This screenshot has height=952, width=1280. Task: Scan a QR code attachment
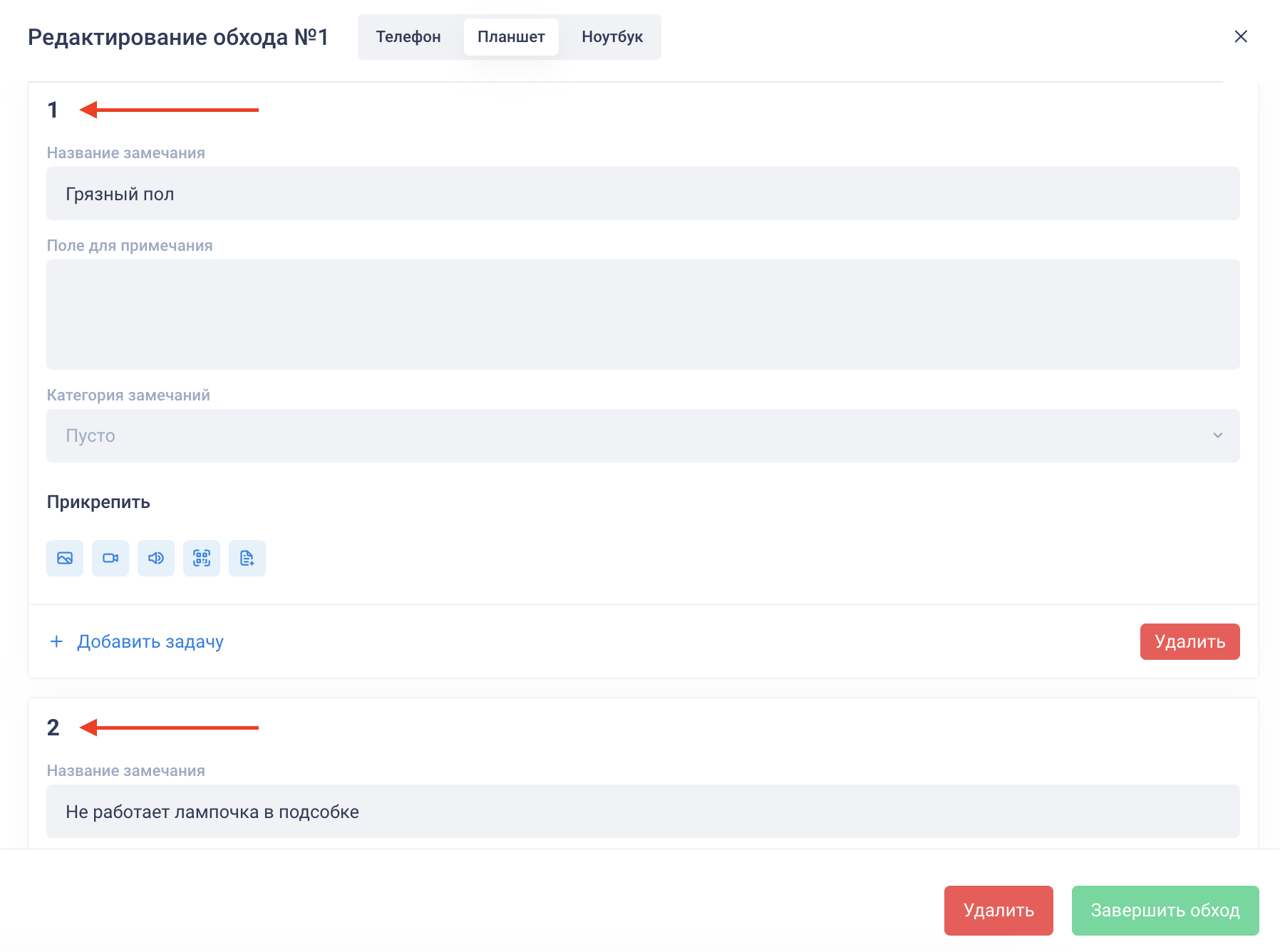pos(202,558)
